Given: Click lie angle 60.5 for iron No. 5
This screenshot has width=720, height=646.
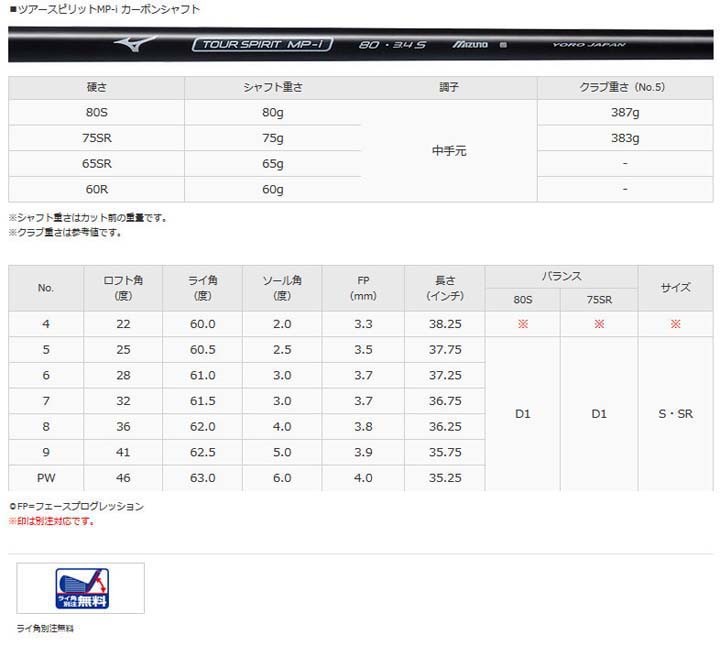Looking at the screenshot, I should coord(202,350).
